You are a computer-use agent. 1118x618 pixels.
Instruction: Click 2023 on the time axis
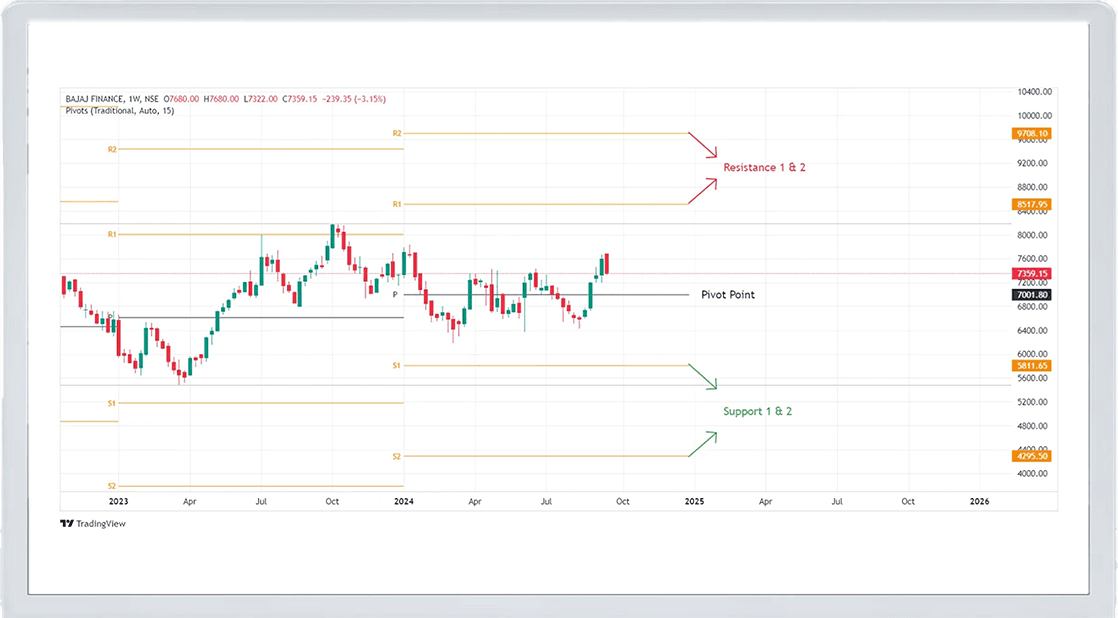(x=118, y=500)
